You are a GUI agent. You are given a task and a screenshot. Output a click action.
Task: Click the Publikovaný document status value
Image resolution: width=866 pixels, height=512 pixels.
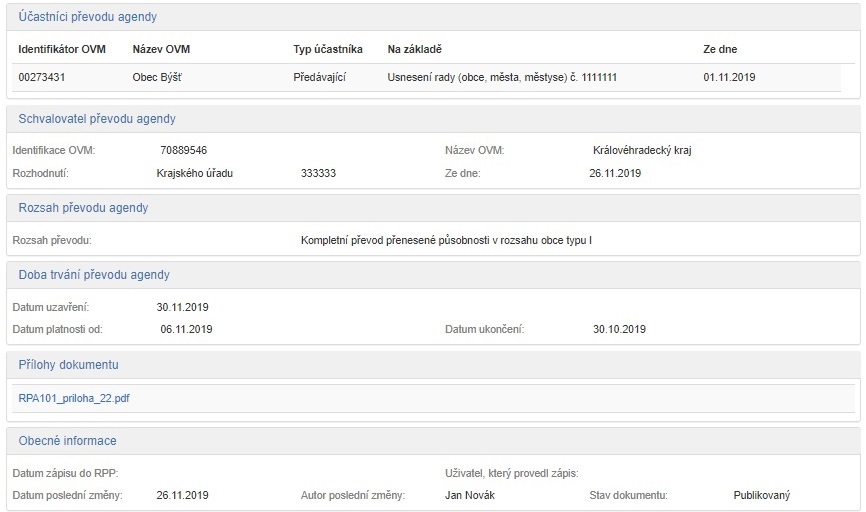coord(761,495)
